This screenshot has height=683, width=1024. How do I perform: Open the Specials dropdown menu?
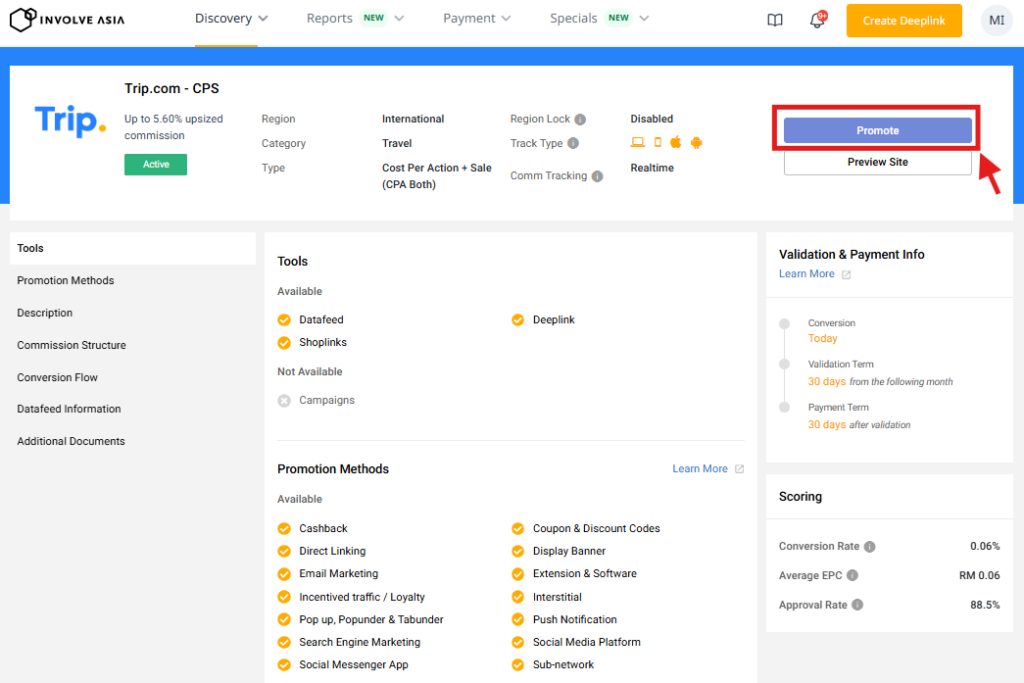599,19
